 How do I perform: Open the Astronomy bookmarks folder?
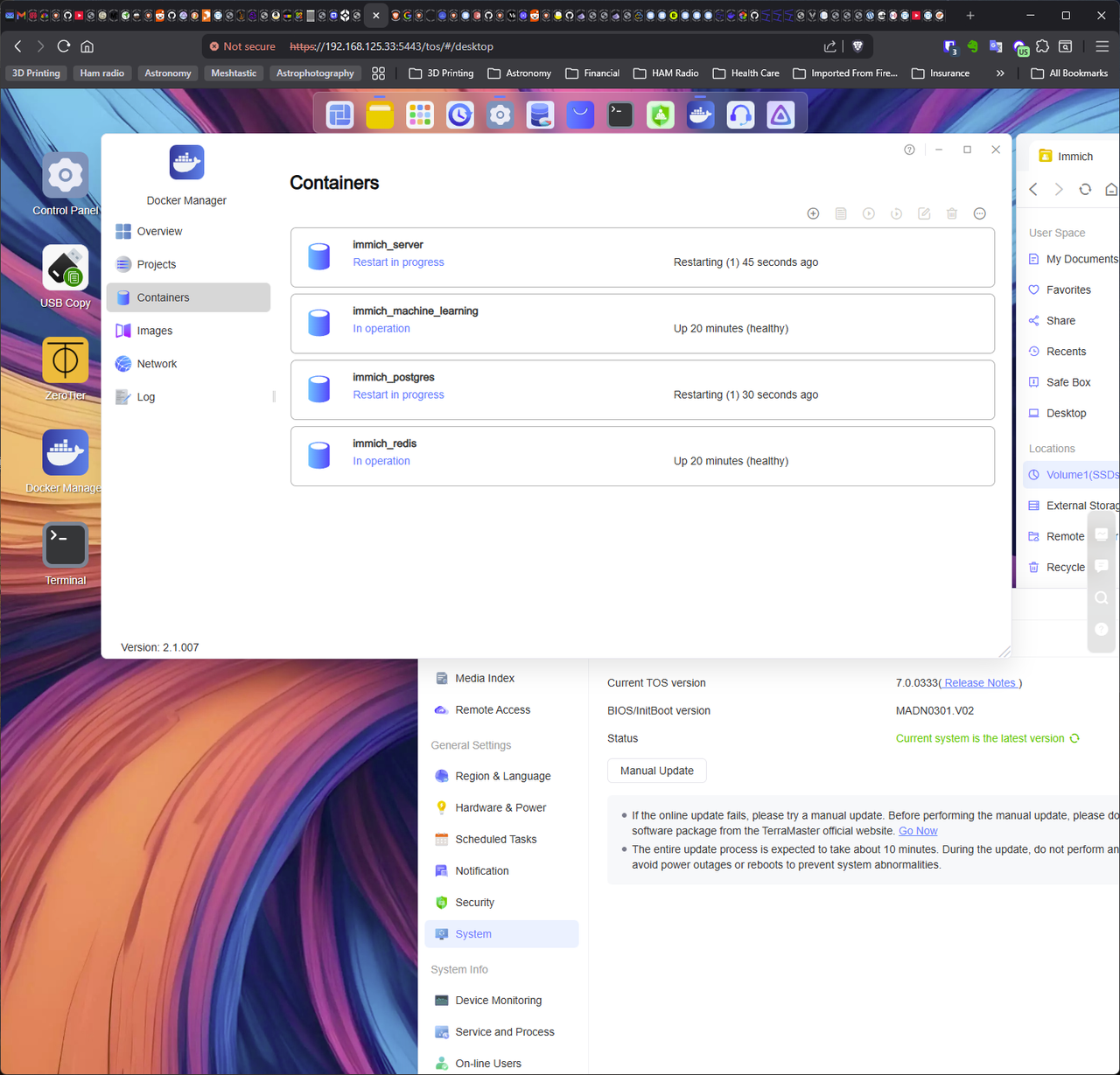(x=520, y=73)
